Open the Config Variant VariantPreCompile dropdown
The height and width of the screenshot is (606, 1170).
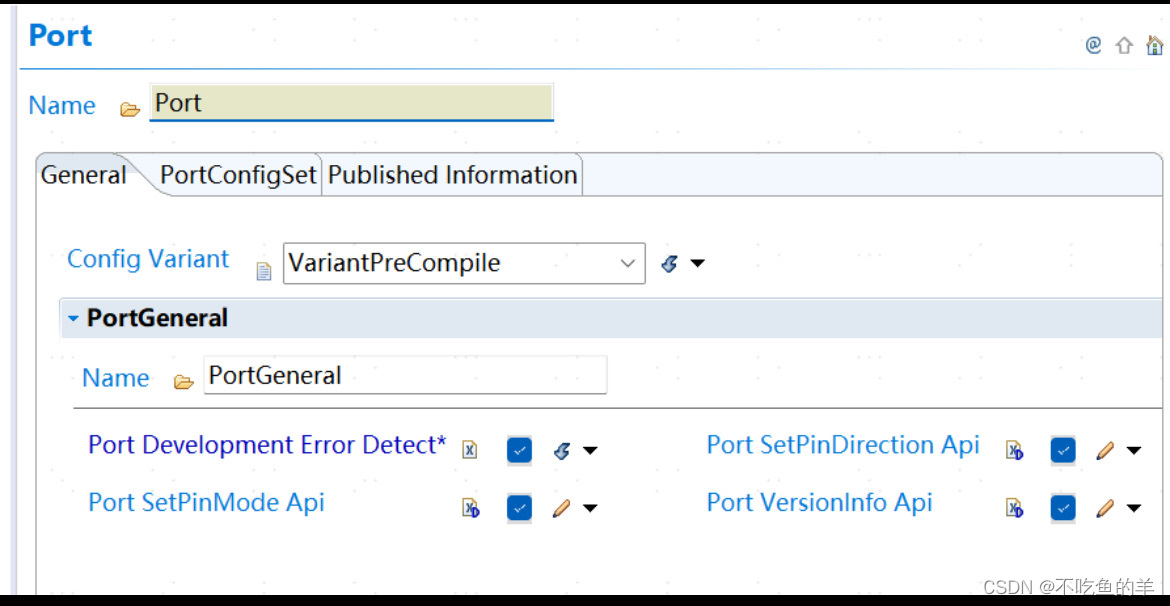464,263
